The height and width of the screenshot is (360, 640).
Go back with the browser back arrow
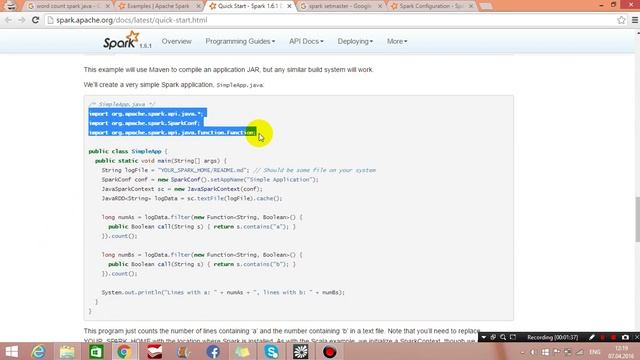(8, 20)
